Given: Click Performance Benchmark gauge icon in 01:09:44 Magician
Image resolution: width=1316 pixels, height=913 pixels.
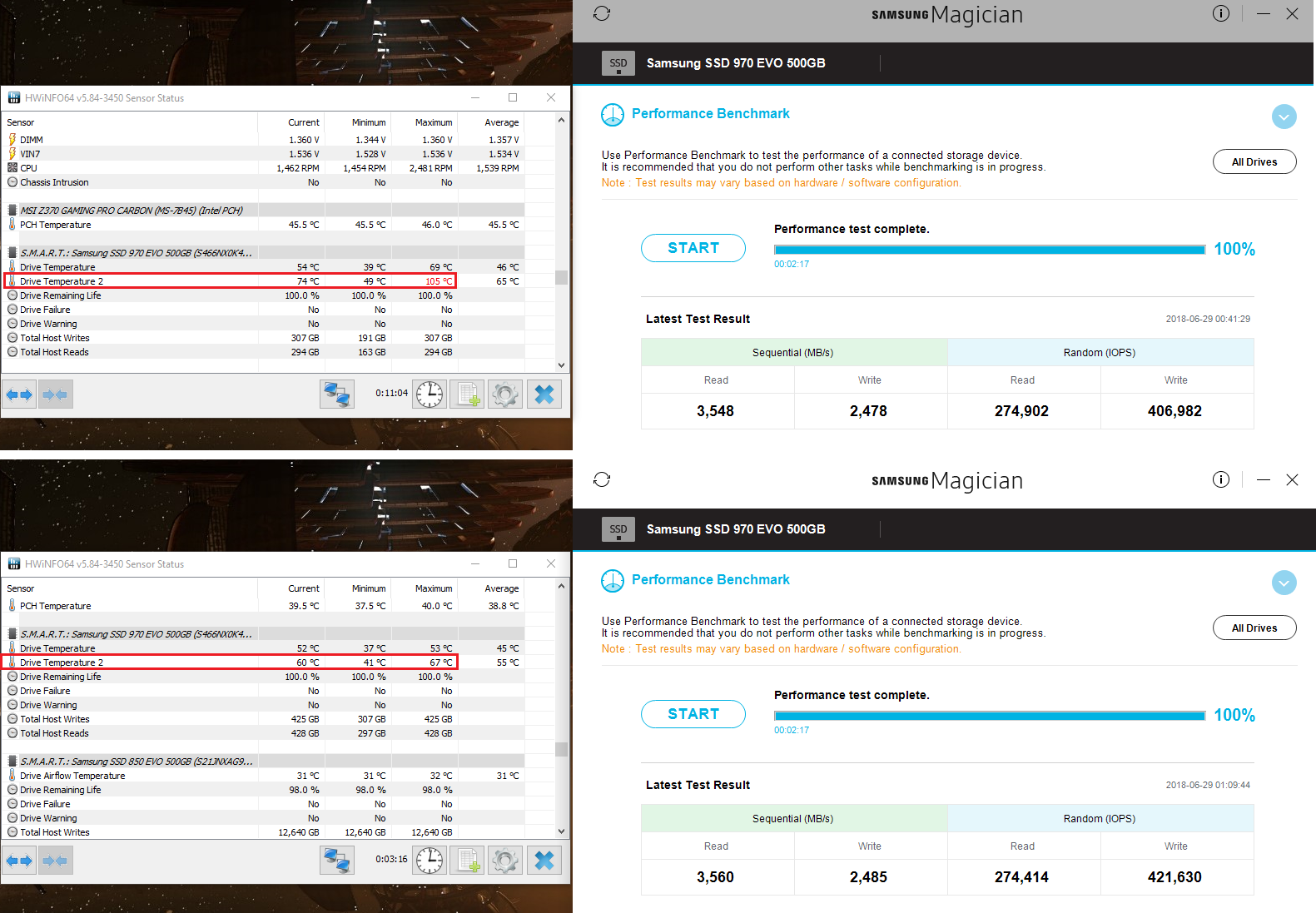Looking at the screenshot, I should (613, 581).
